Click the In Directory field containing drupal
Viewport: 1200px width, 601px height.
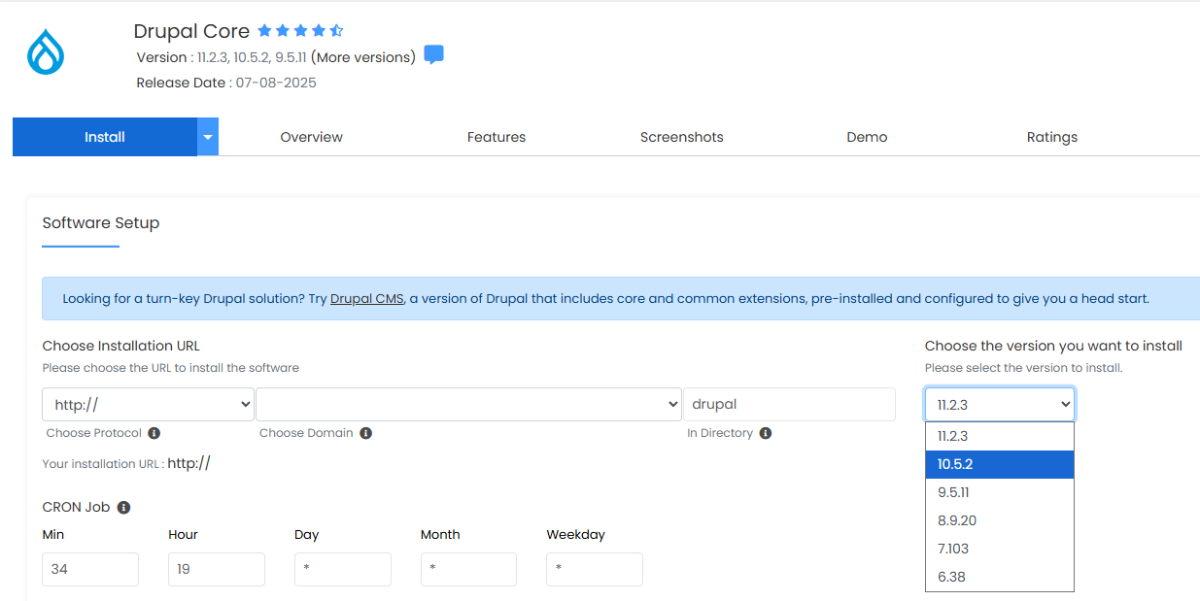[789, 404]
